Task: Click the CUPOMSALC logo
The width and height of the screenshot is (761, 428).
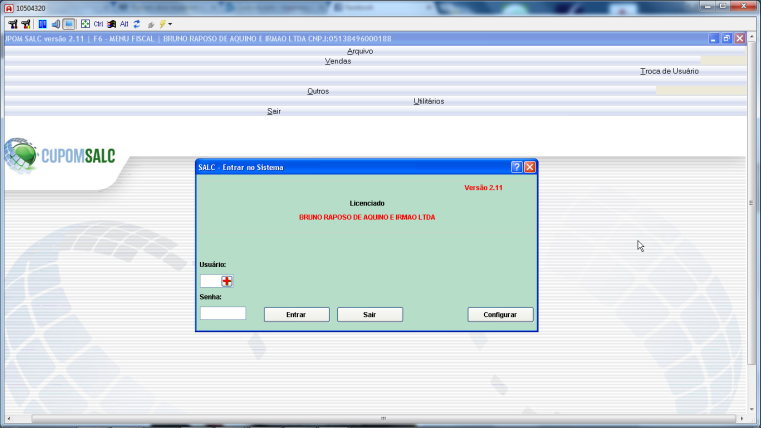Action: (60, 156)
